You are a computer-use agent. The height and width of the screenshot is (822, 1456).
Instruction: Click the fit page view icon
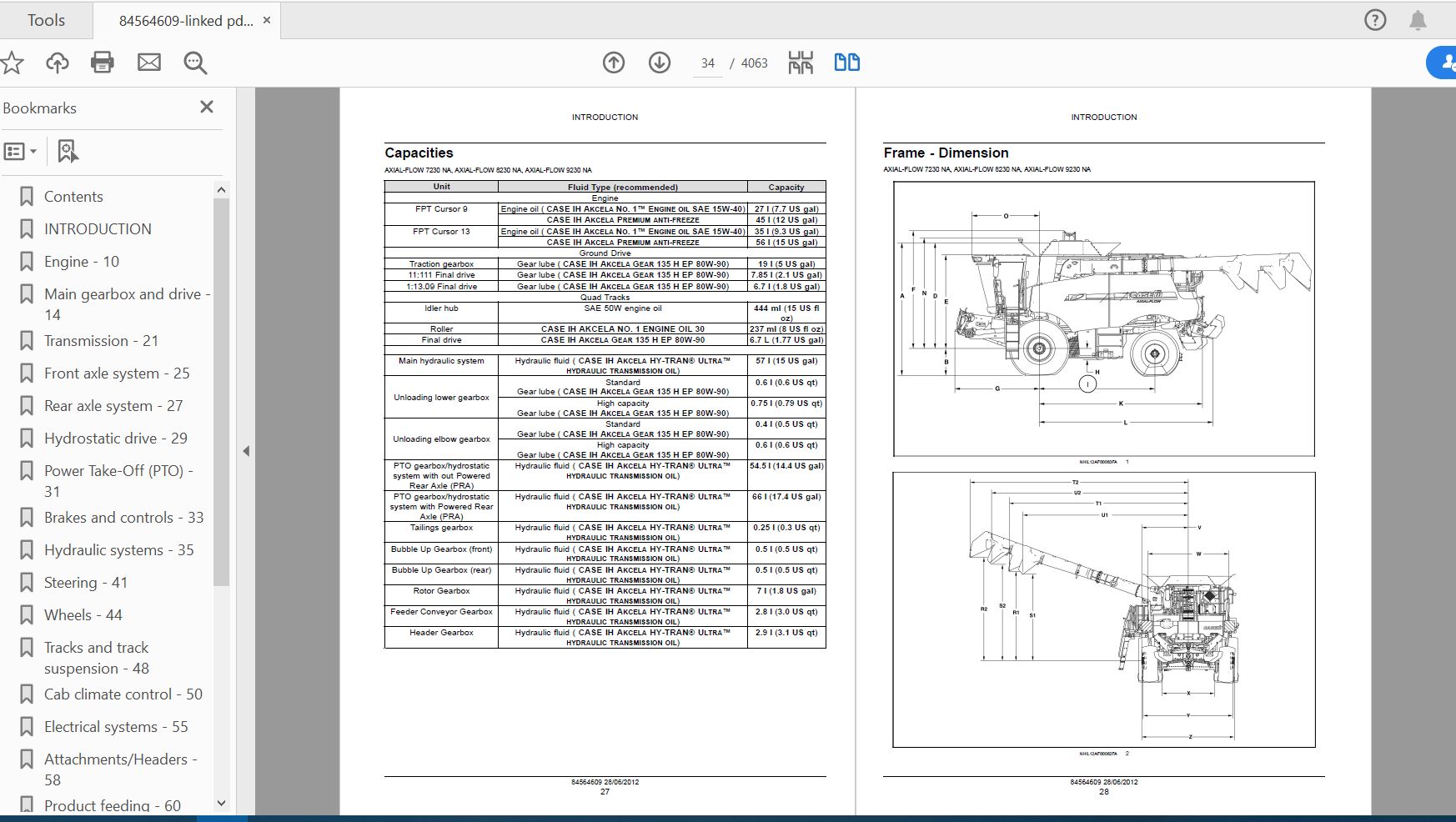point(801,63)
